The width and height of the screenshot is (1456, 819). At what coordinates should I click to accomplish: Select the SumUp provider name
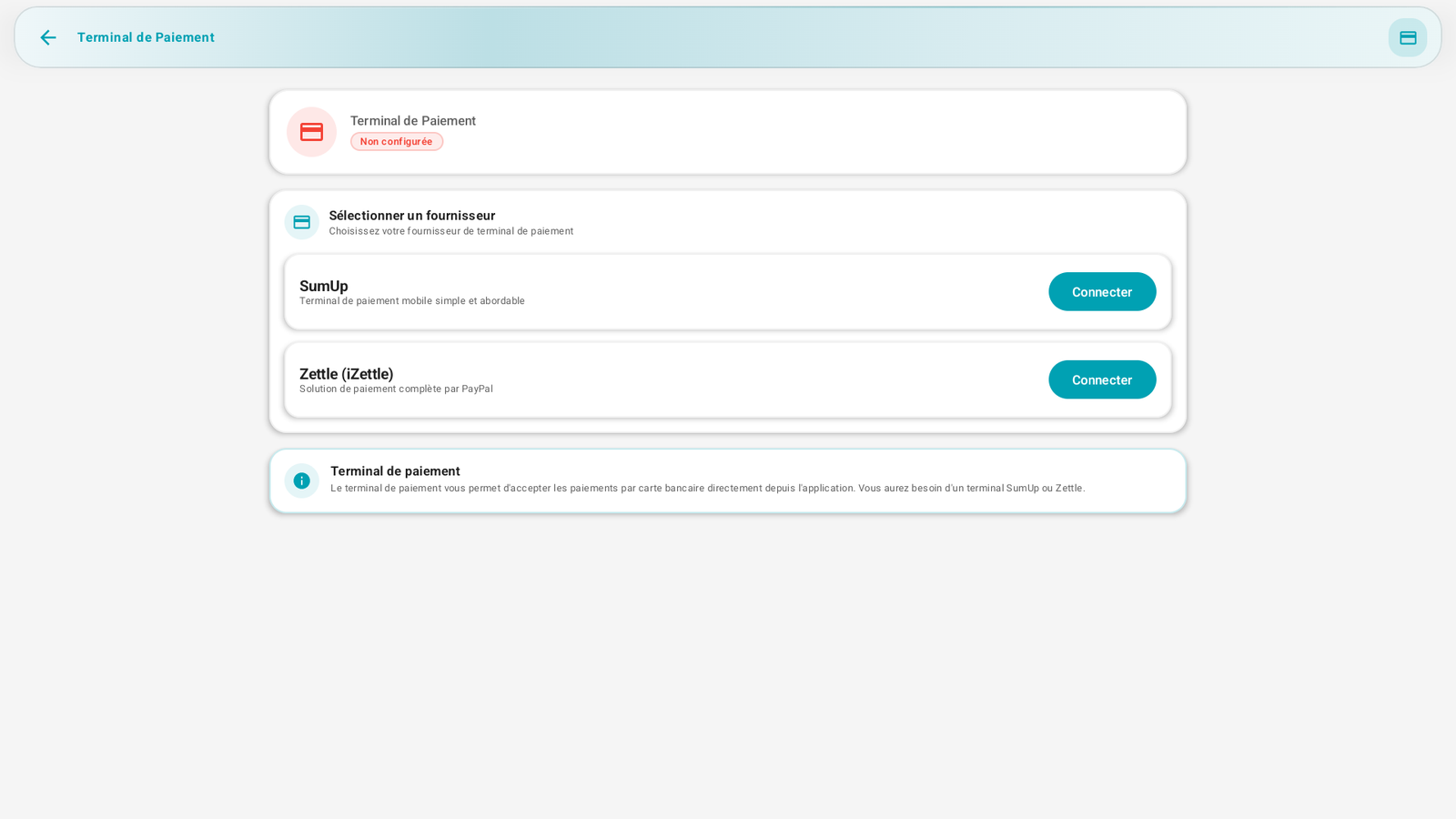(x=324, y=286)
